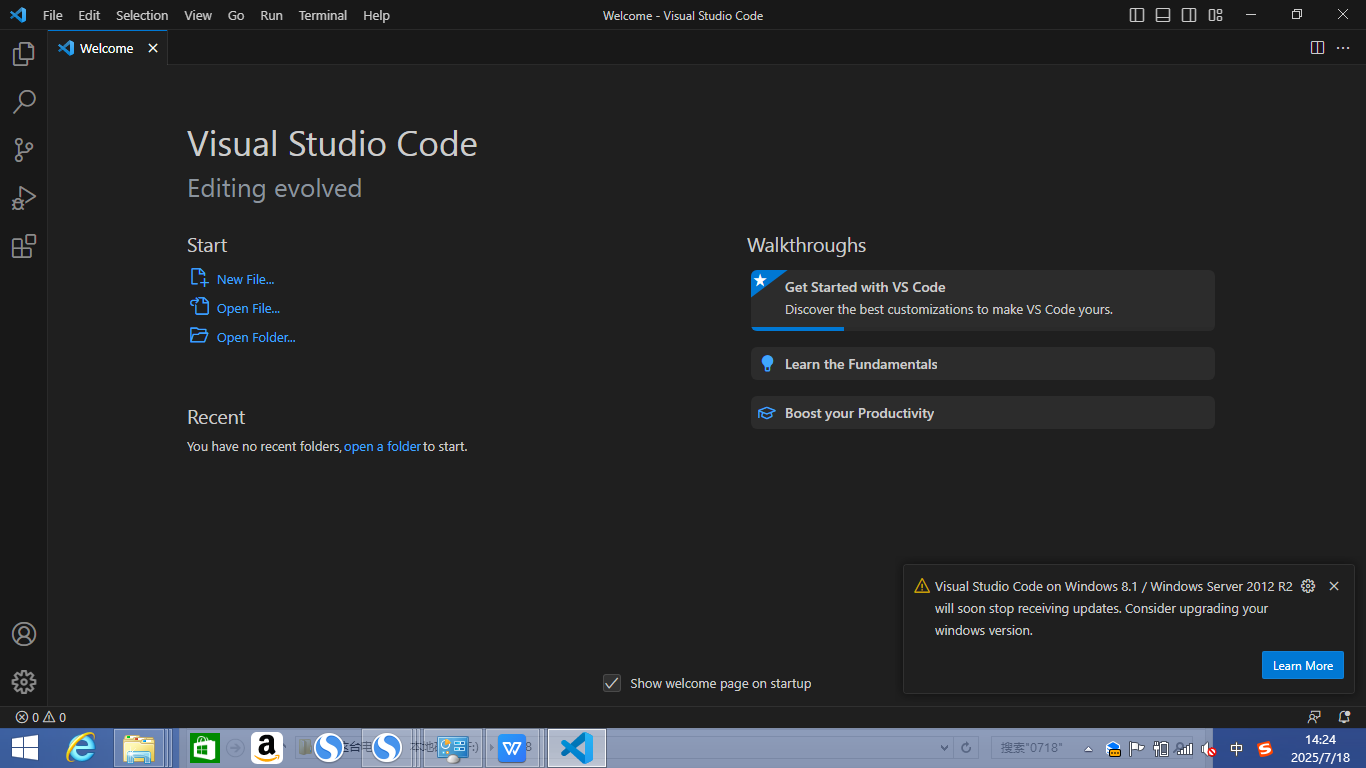Viewport: 1366px width, 768px height.
Task: Open the Terminal menu
Action: tap(323, 15)
